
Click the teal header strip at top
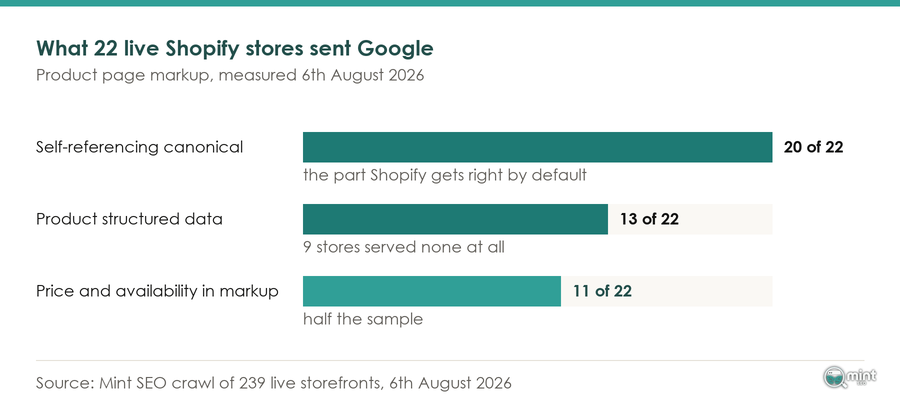coord(450,3)
